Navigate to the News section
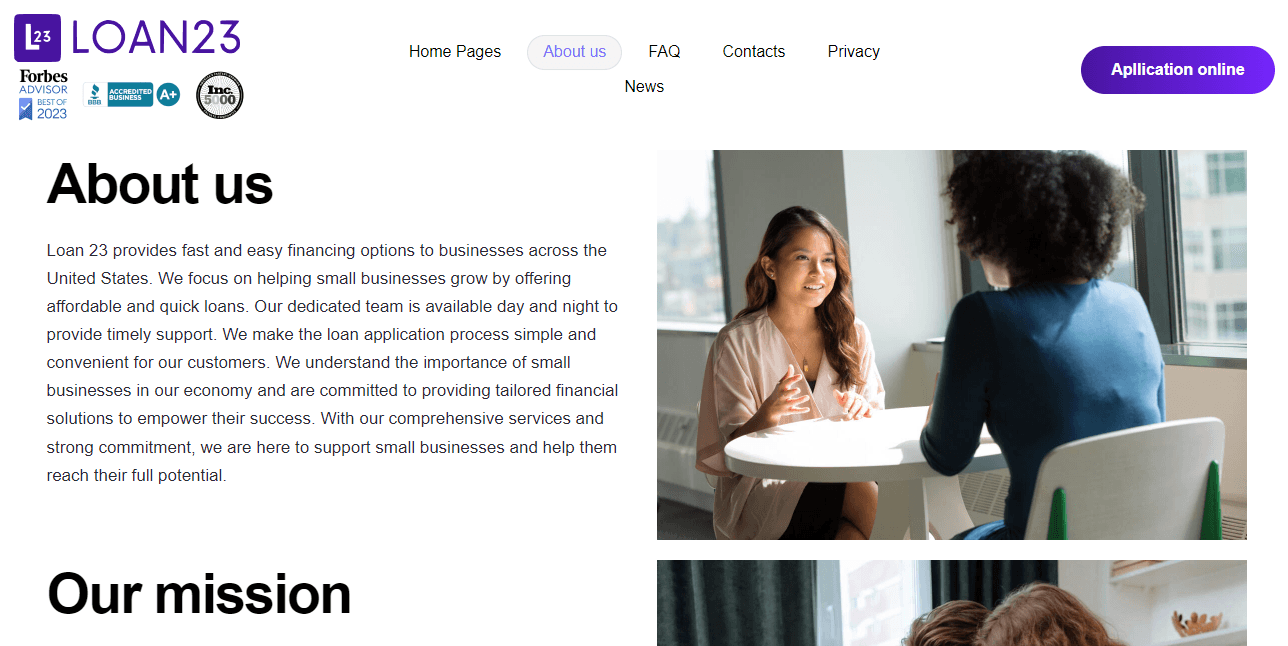 [x=644, y=87]
